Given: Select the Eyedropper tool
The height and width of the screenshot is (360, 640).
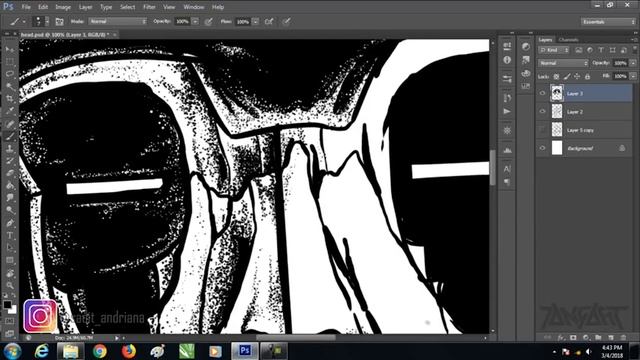Looking at the screenshot, I should pyautogui.click(x=10, y=111).
